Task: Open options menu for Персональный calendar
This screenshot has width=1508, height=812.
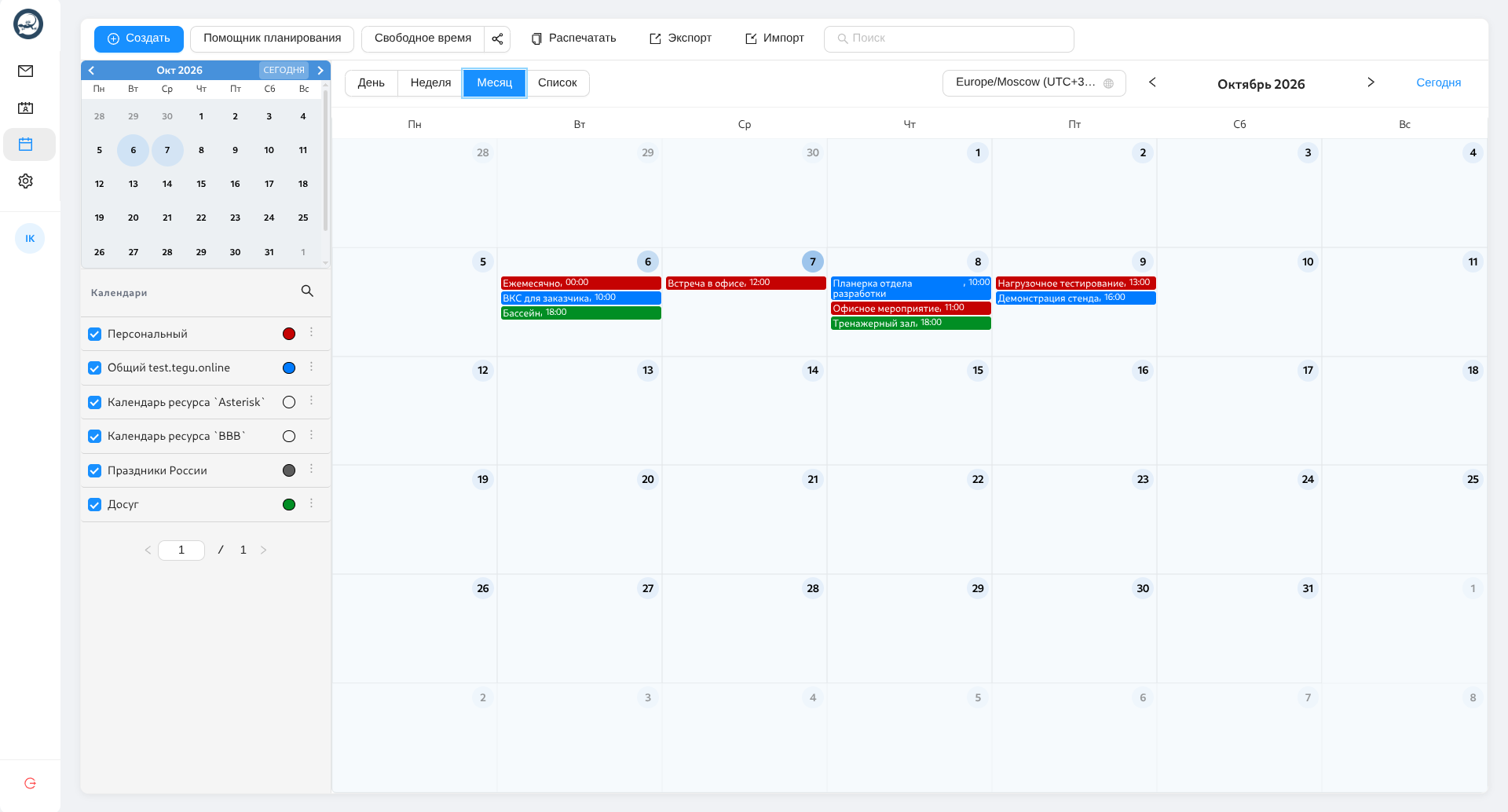Action: [x=312, y=333]
